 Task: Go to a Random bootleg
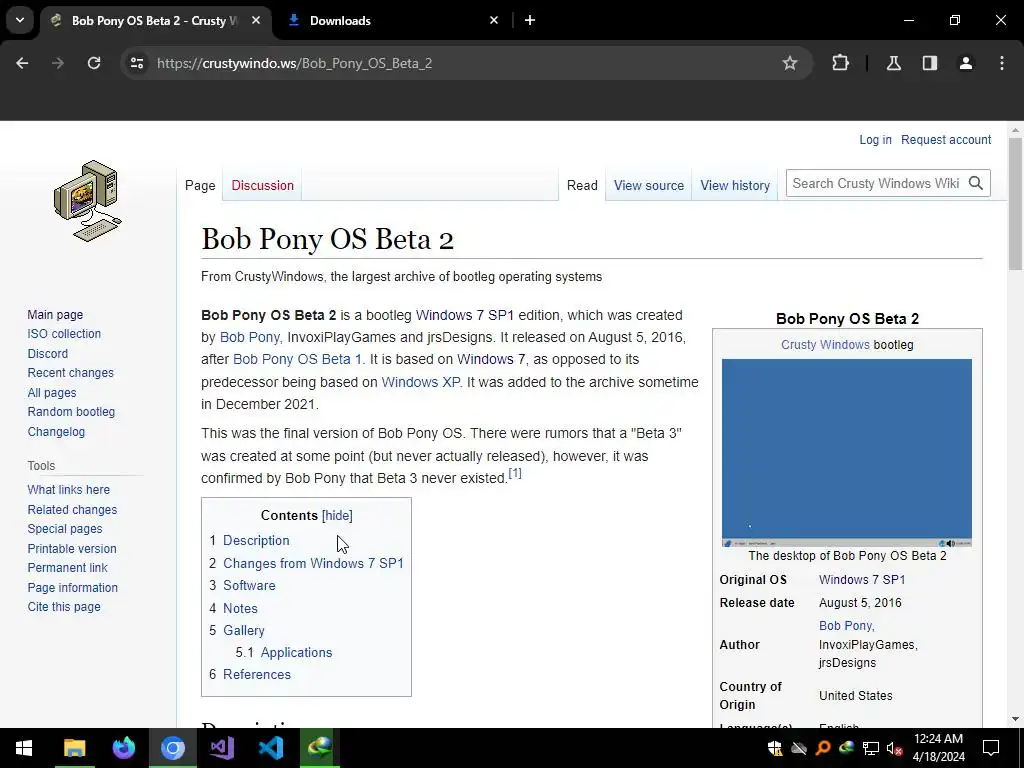point(71,412)
